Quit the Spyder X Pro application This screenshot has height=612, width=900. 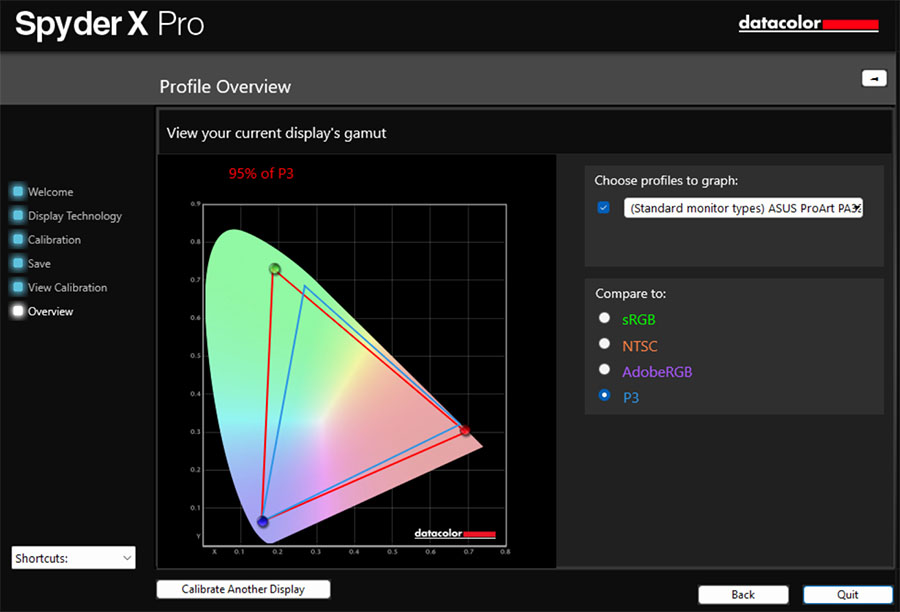click(x=847, y=594)
